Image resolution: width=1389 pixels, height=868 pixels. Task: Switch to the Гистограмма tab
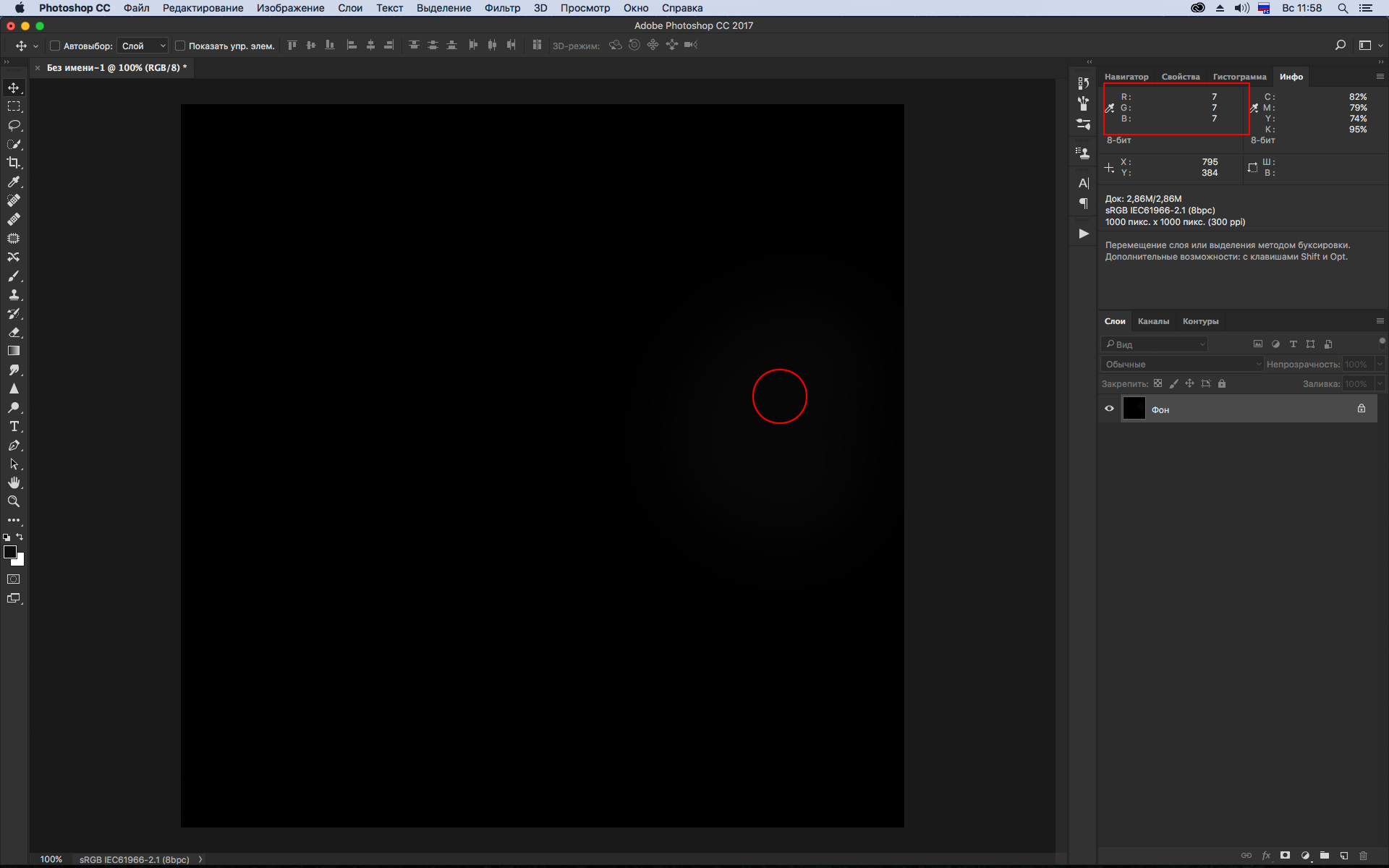(1239, 77)
